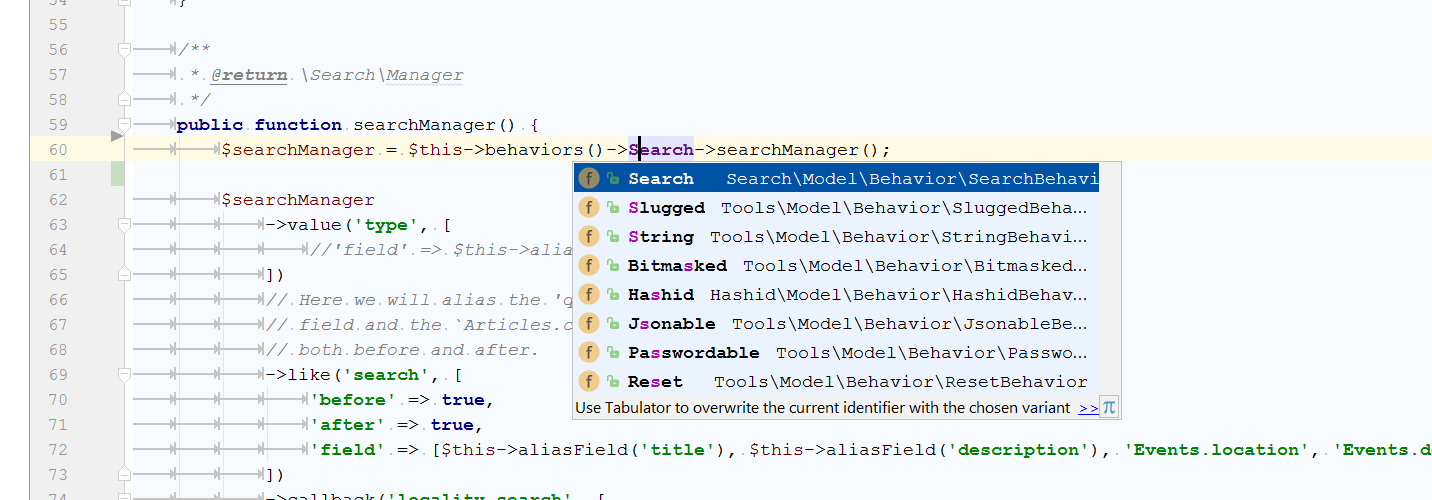Image resolution: width=1432 pixels, height=500 pixels.
Task: Click $this on line 60
Action: tap(436, 150)
